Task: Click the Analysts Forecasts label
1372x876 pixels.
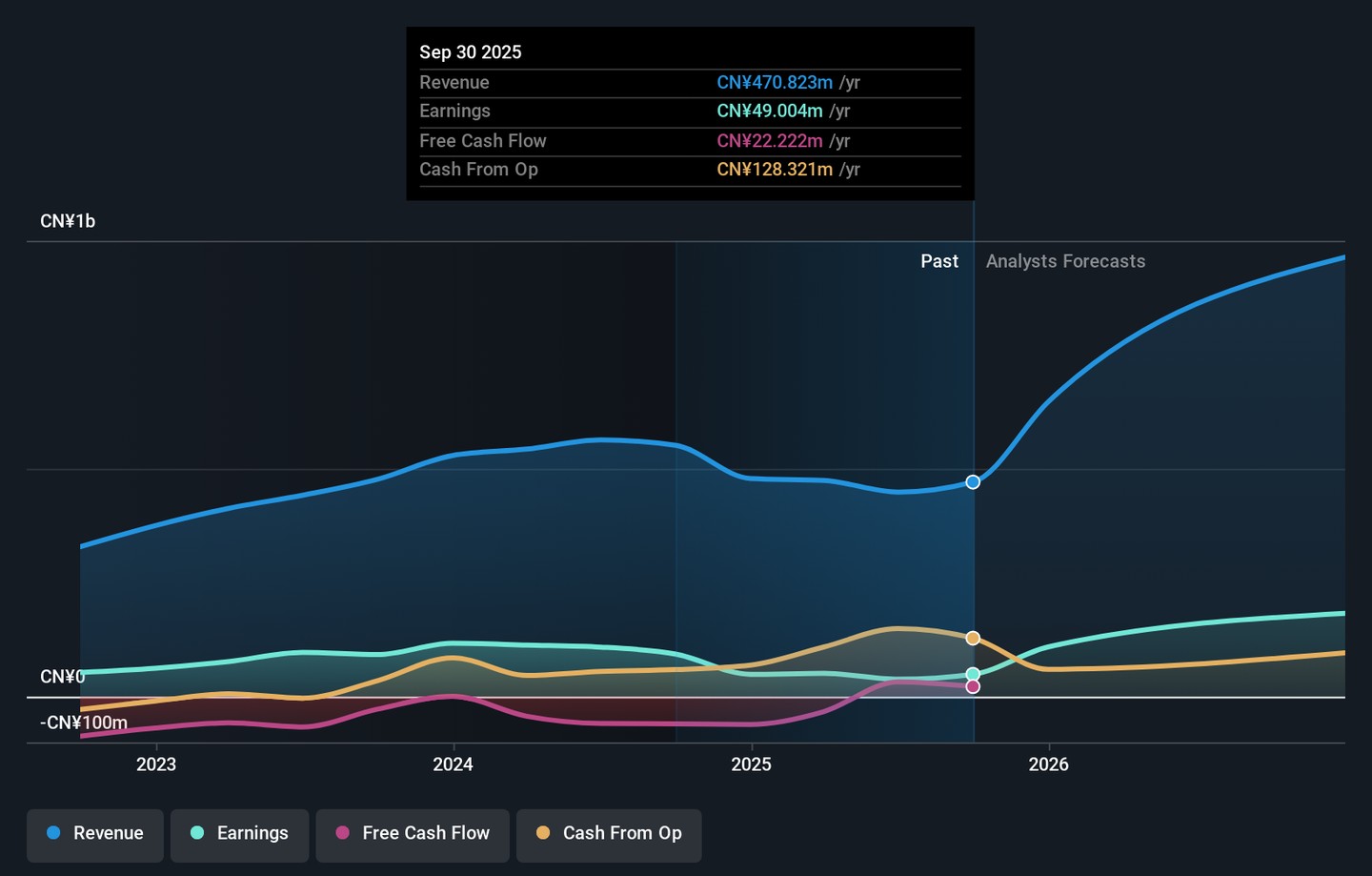Action: coord(1065,261)
